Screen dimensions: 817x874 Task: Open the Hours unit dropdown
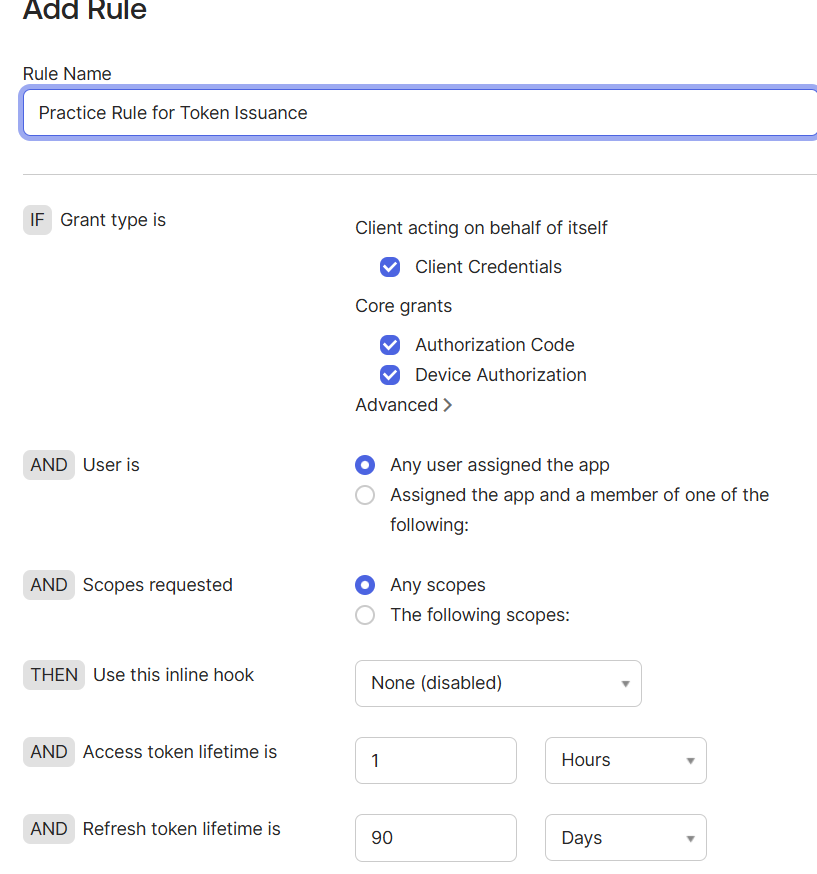coord(625,760)
